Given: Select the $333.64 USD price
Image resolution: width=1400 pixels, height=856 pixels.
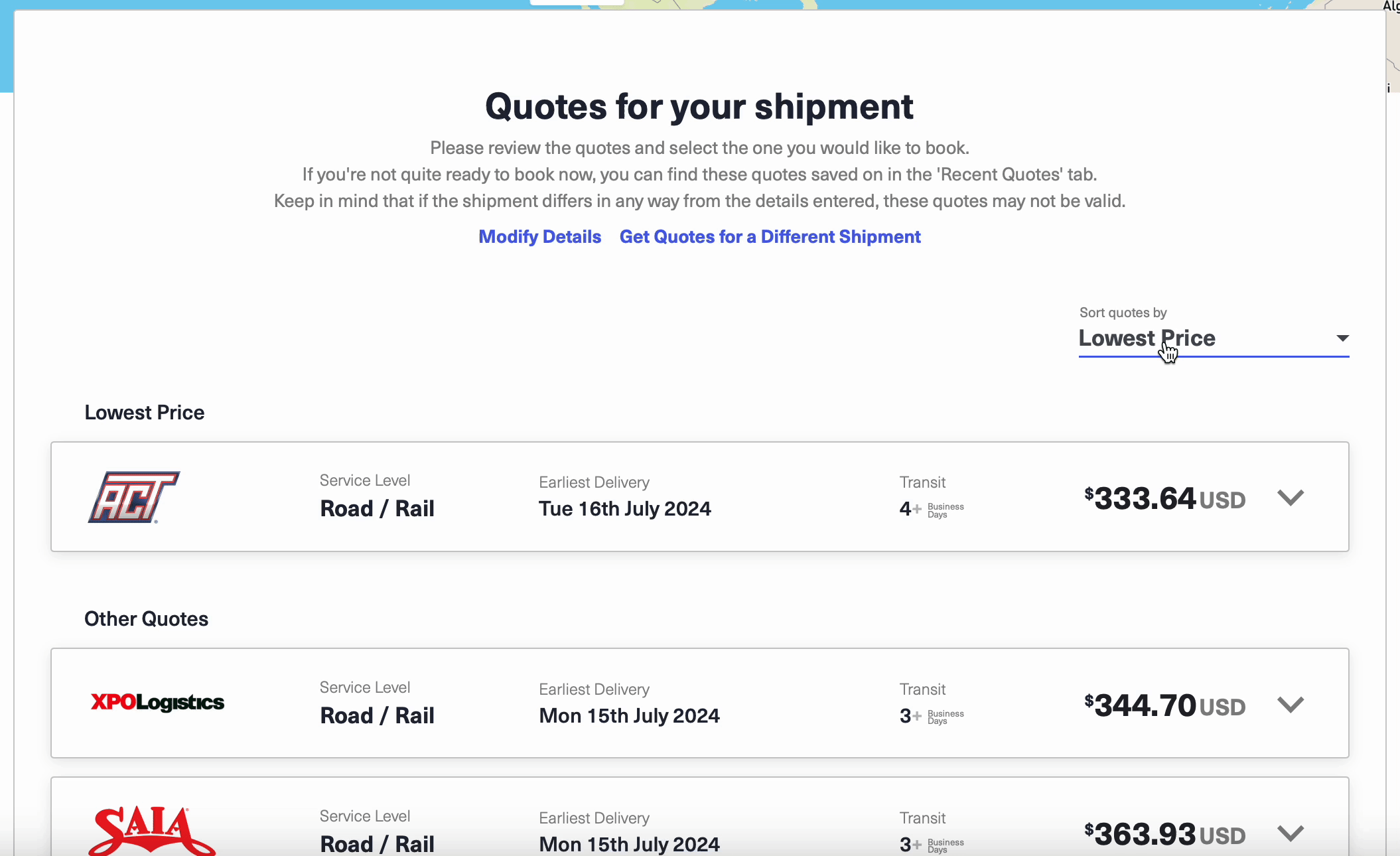Looking at the screenshot, I should click(x=1164, y=498).
